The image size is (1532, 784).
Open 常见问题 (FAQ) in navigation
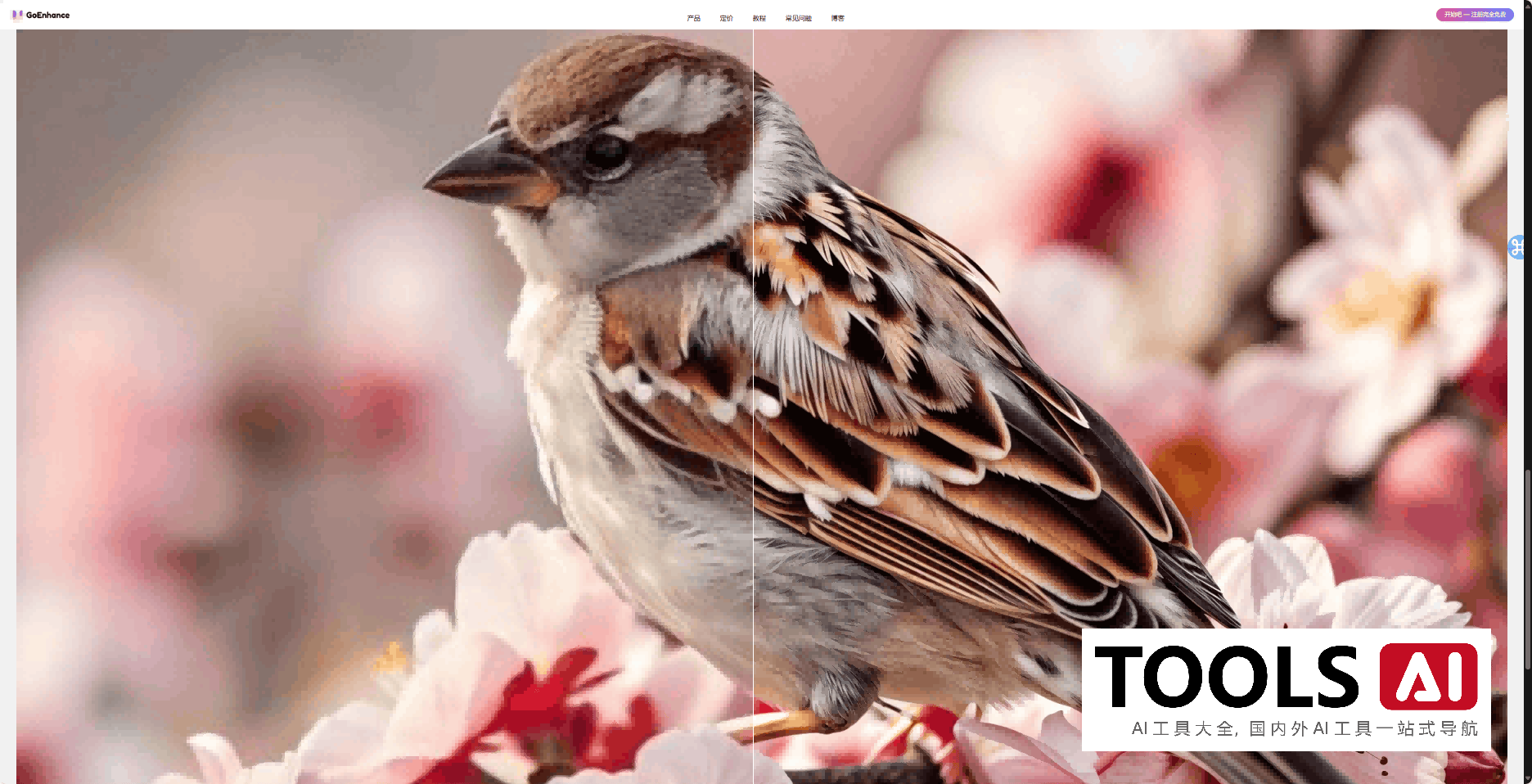pyautogui.click(x=798, y=18)
